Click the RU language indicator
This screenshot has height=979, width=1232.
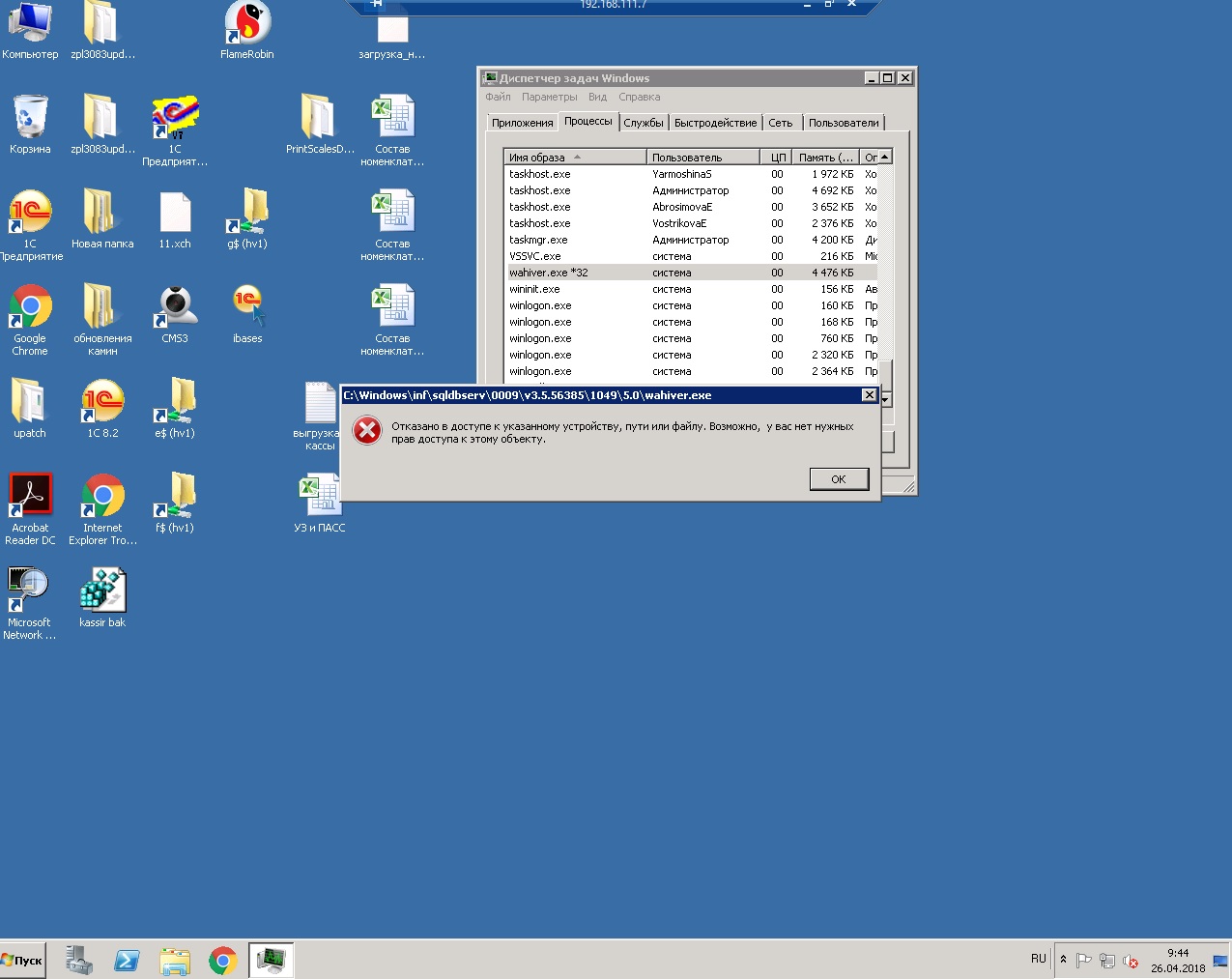tap(1039, 959)
